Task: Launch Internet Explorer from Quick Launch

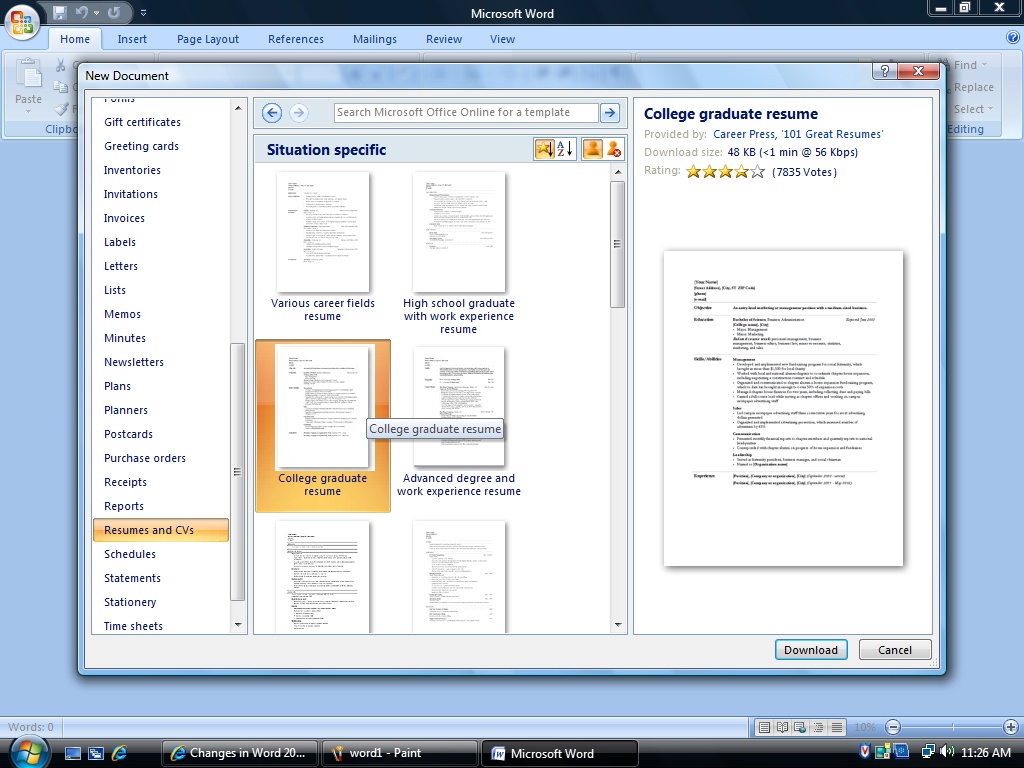Action: click(x=120, y=753)
